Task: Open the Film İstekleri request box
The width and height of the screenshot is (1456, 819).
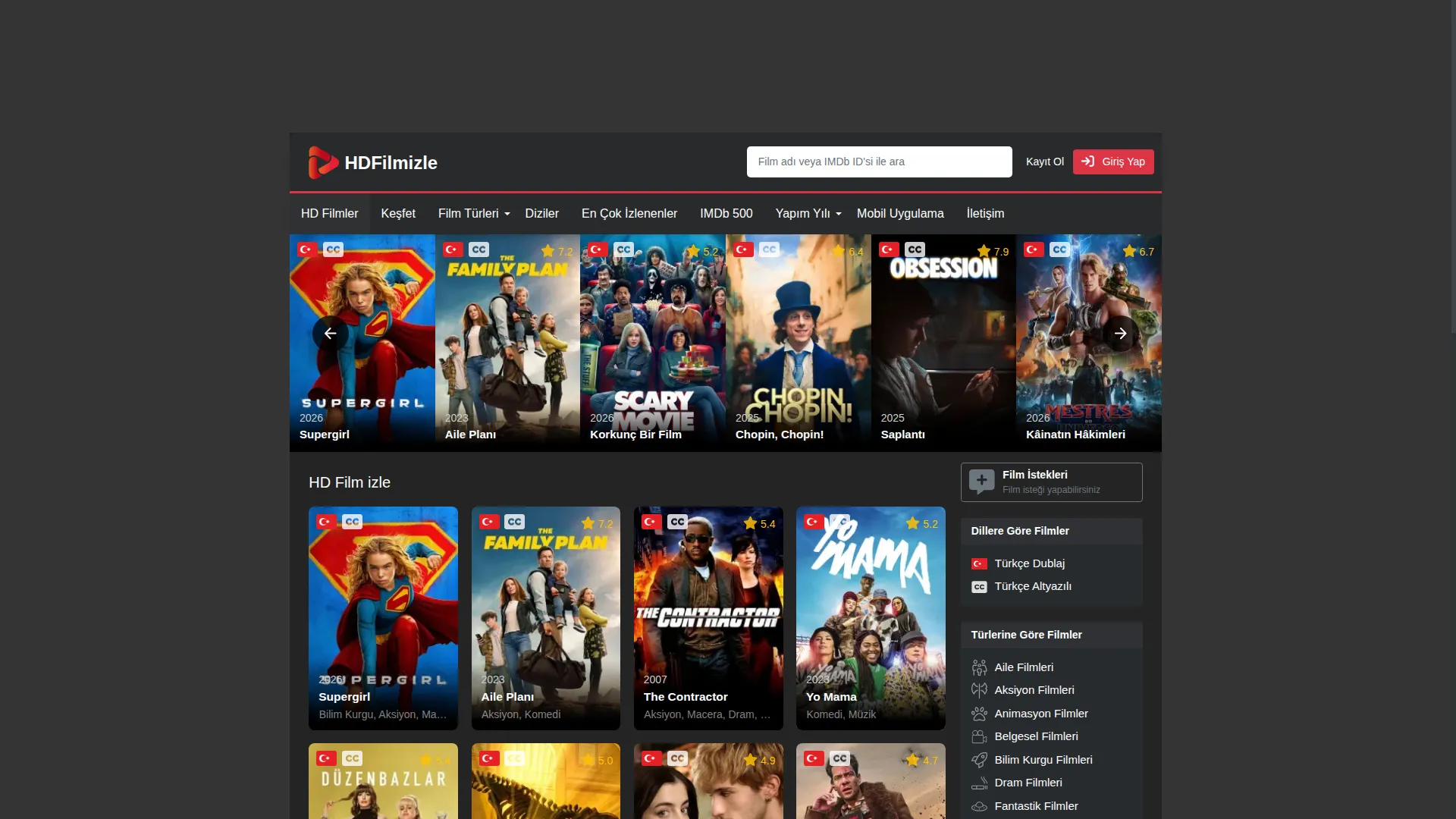Action: 1051,482
